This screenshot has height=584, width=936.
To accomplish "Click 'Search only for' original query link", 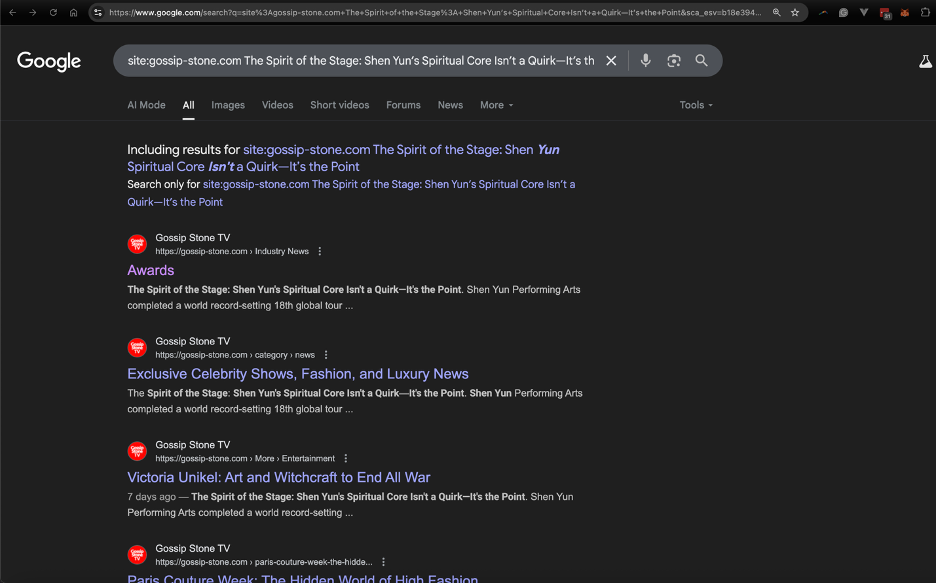I will [x=351, y=193].
